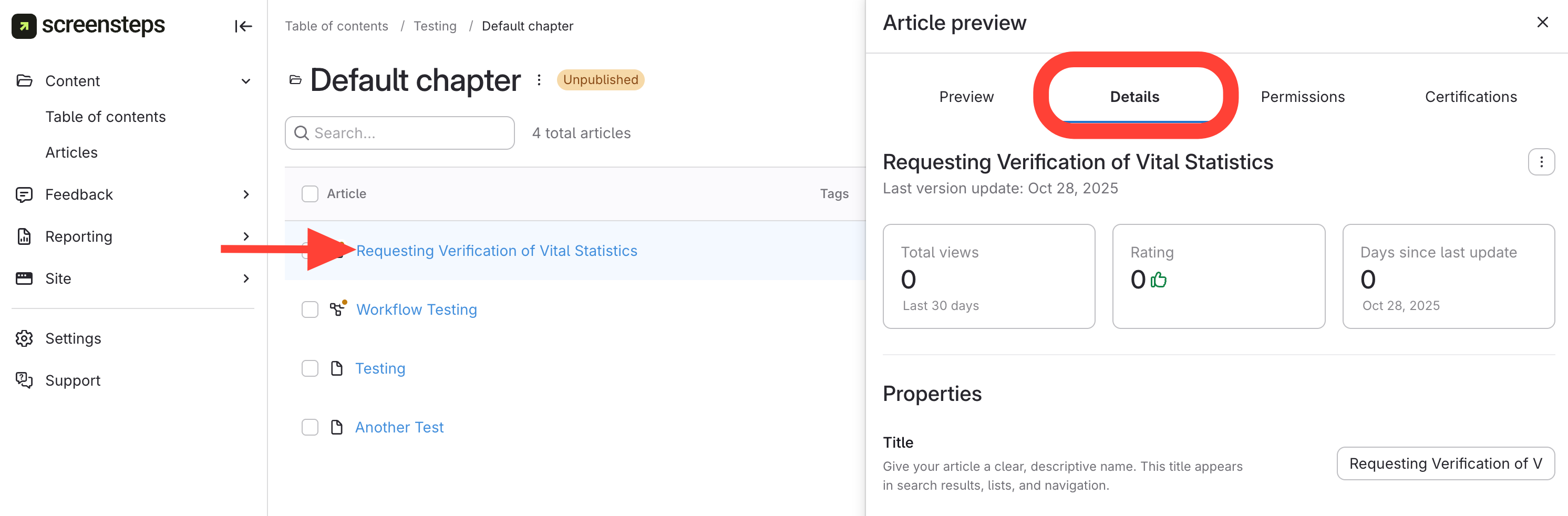
Task: Expand the Reporting sidebar section
Action: click(246, 236)
